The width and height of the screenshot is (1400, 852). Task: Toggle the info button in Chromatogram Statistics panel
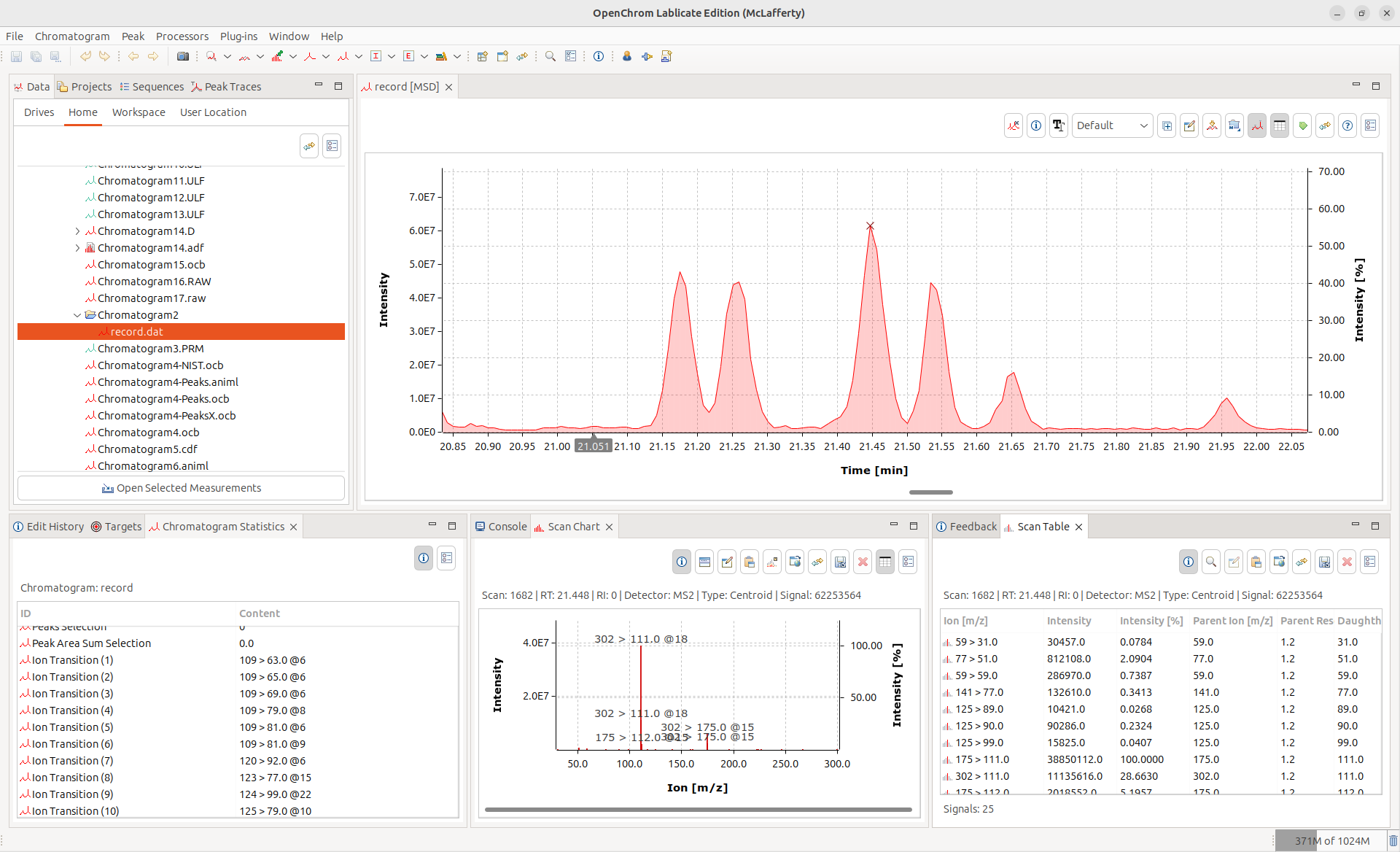pos(424,558)
